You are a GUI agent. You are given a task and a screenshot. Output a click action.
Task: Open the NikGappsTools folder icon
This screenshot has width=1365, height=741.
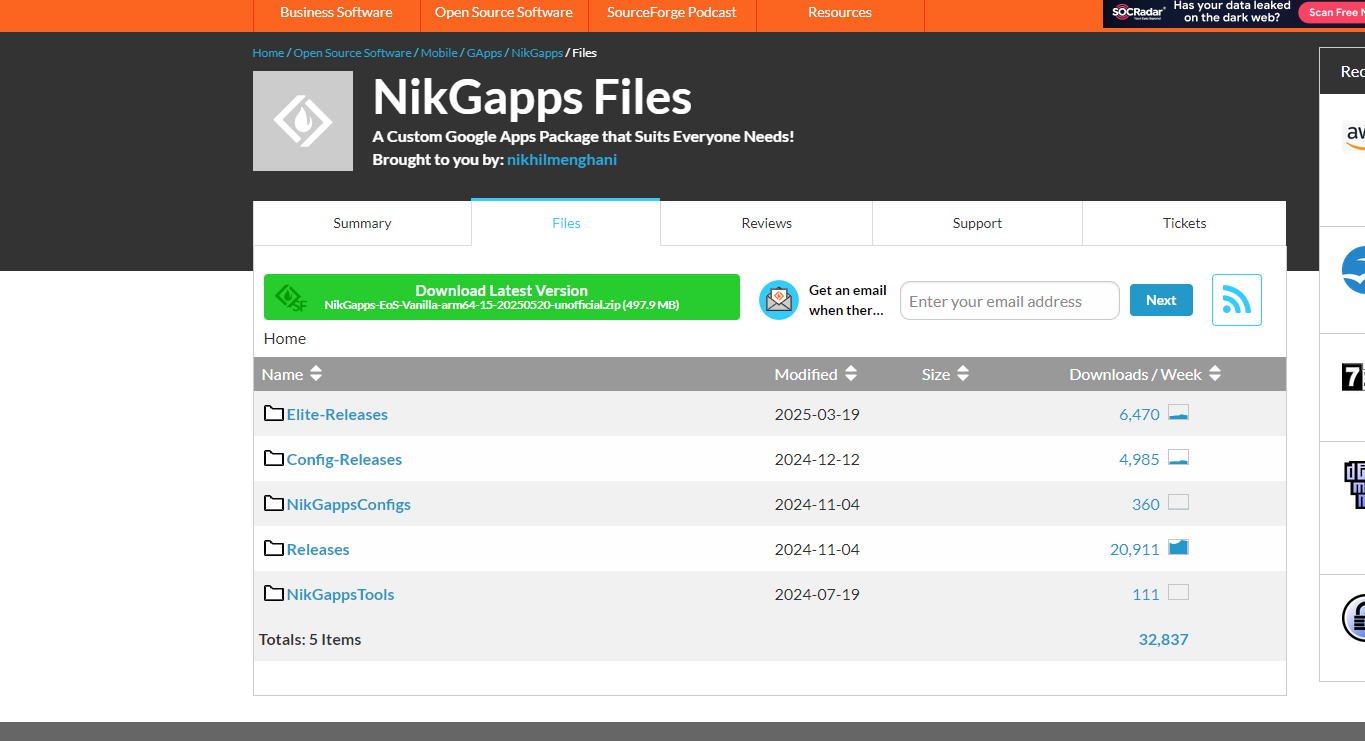274,593
